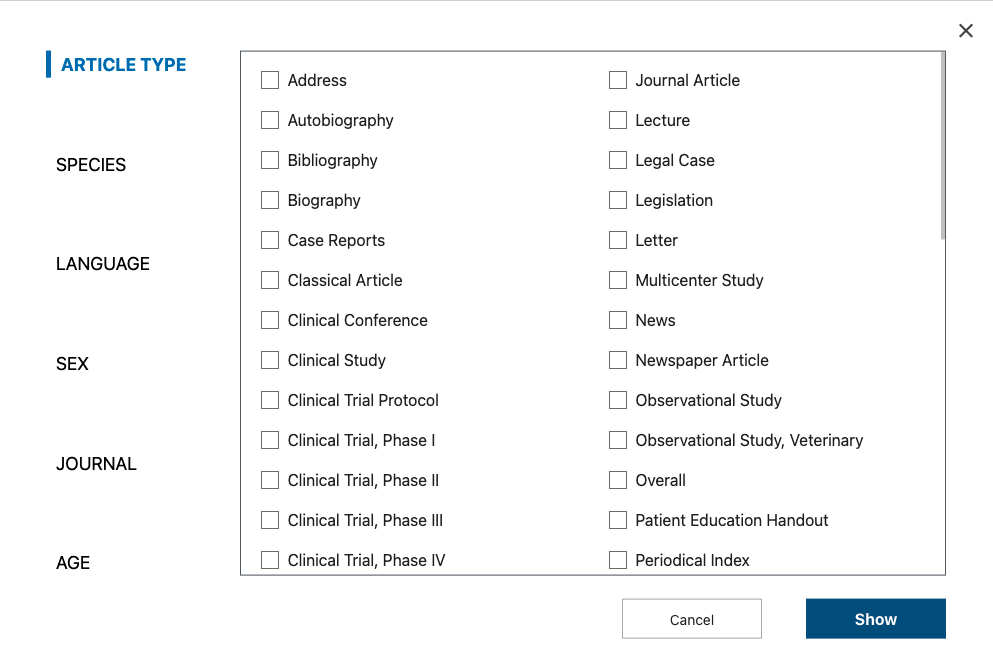This screenshot has height=658, width=993.
Task: Check the Address article type
Action: tap(270, 80)
